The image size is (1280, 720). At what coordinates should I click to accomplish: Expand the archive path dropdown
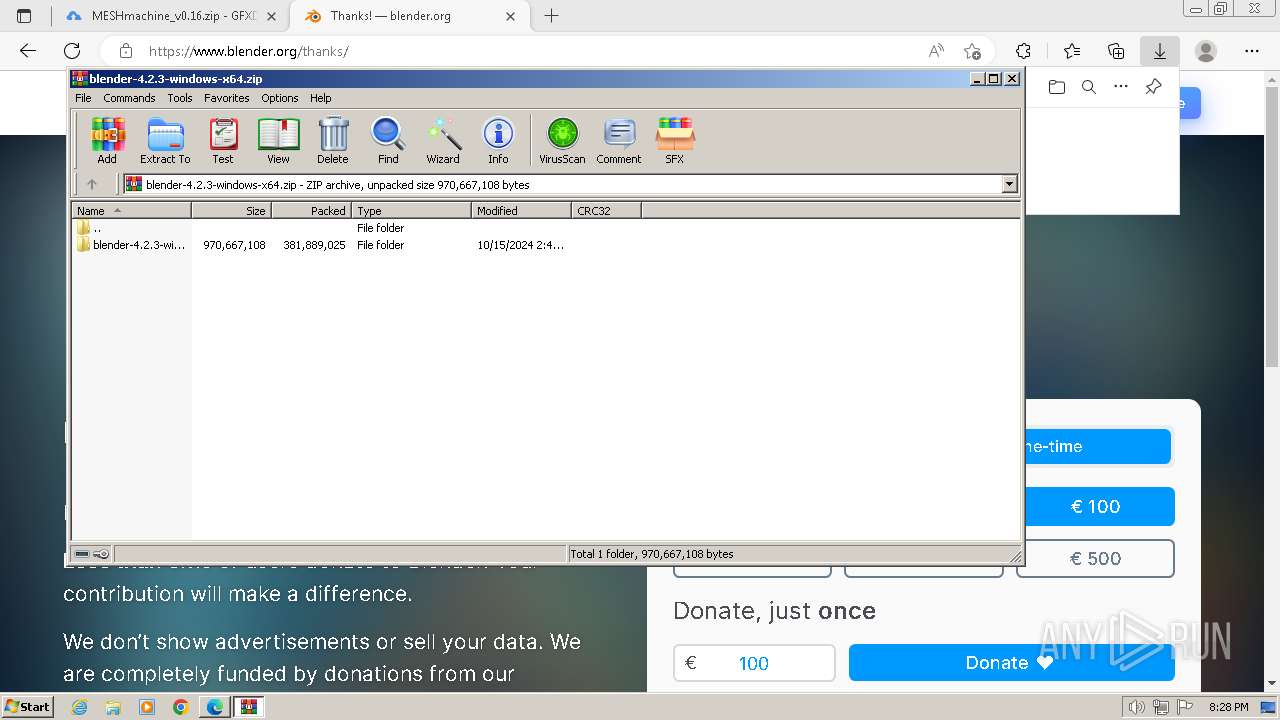[1009, 184]
